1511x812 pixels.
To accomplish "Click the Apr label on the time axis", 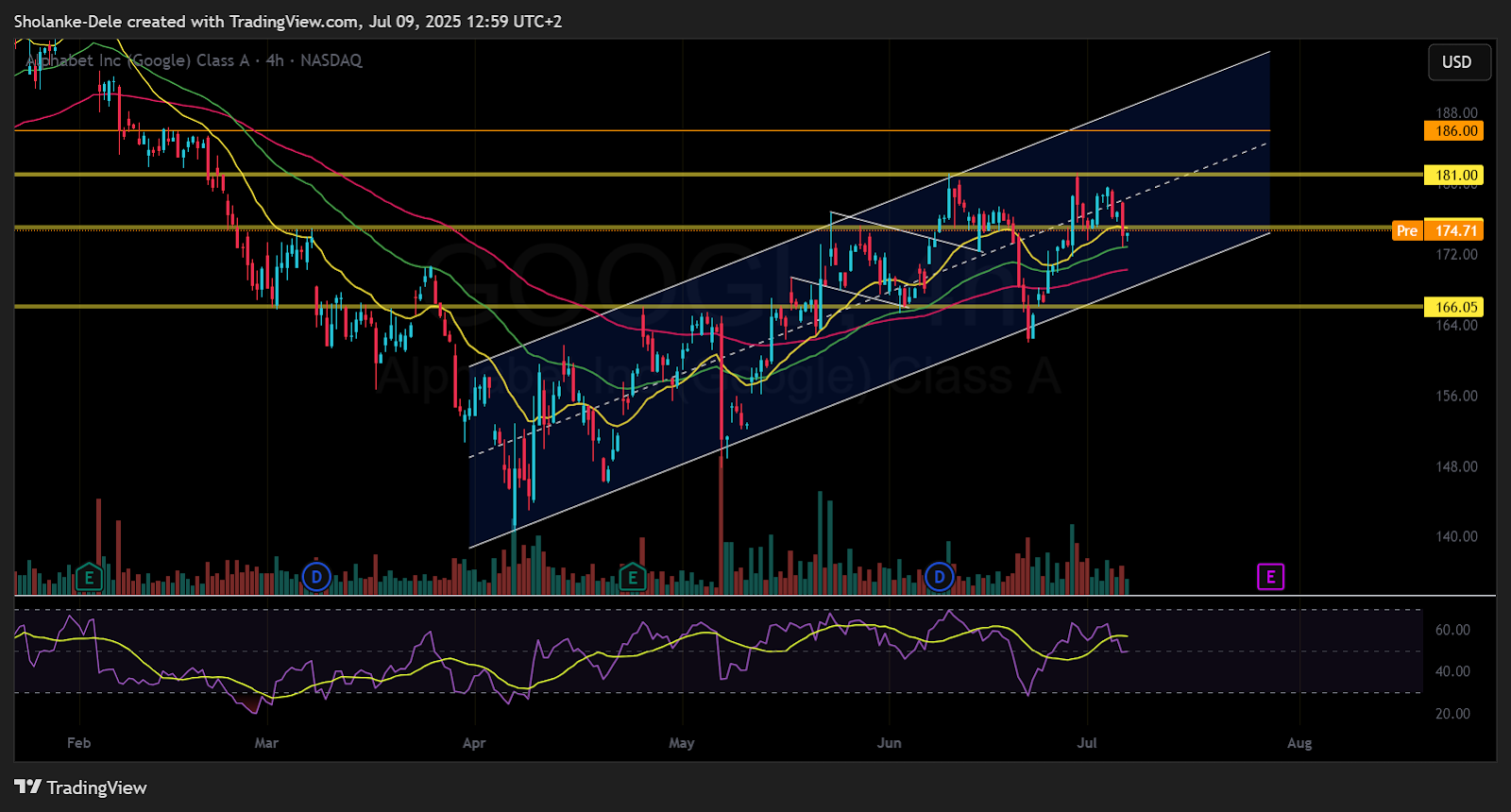I will 474,743.
